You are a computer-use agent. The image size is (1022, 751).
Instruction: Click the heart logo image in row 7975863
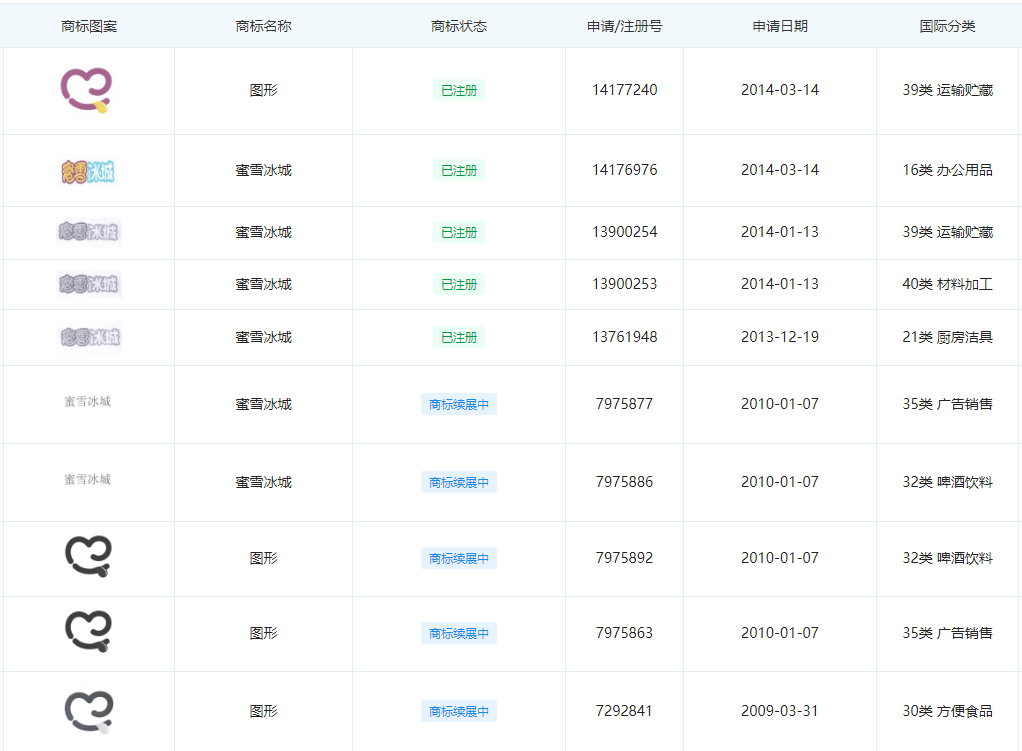point(88,632)
